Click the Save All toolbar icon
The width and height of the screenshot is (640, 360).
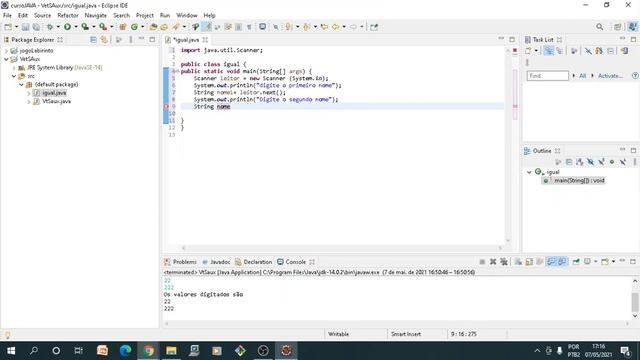[x=36, y=27]
